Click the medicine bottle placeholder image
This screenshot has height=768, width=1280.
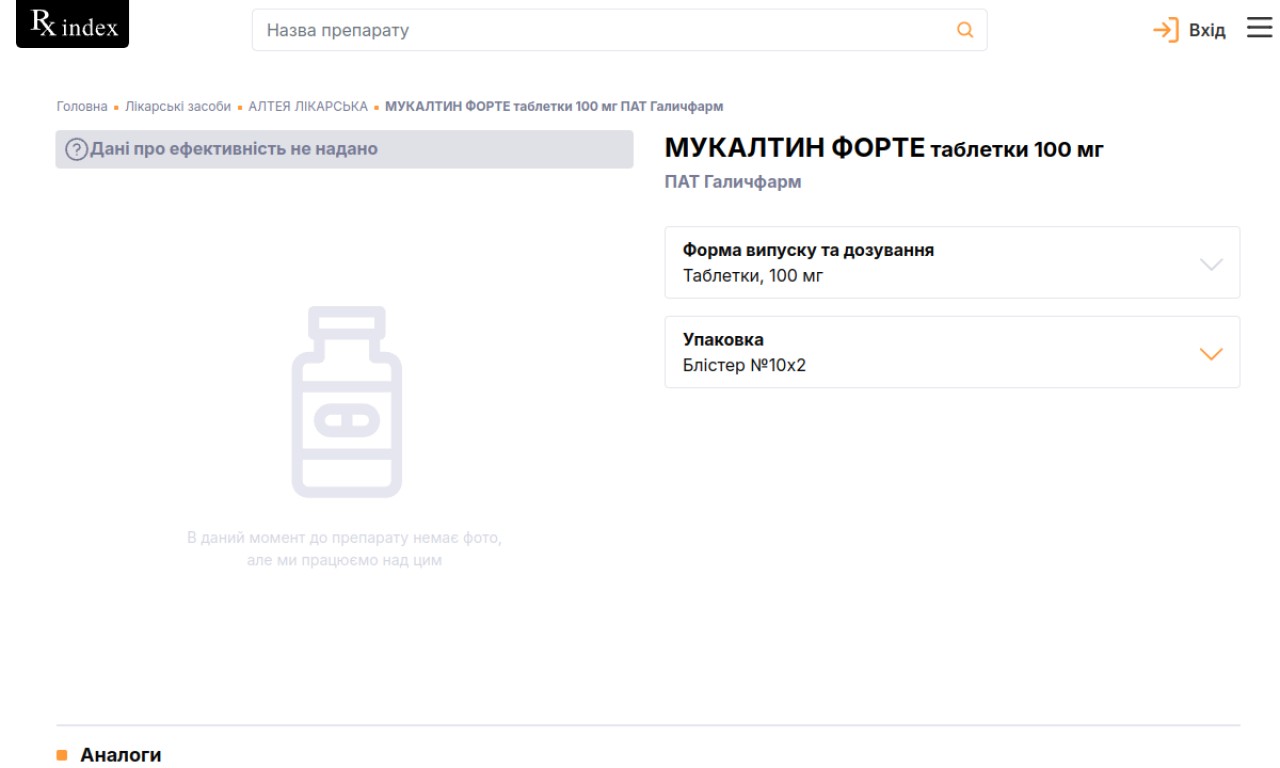347,402
